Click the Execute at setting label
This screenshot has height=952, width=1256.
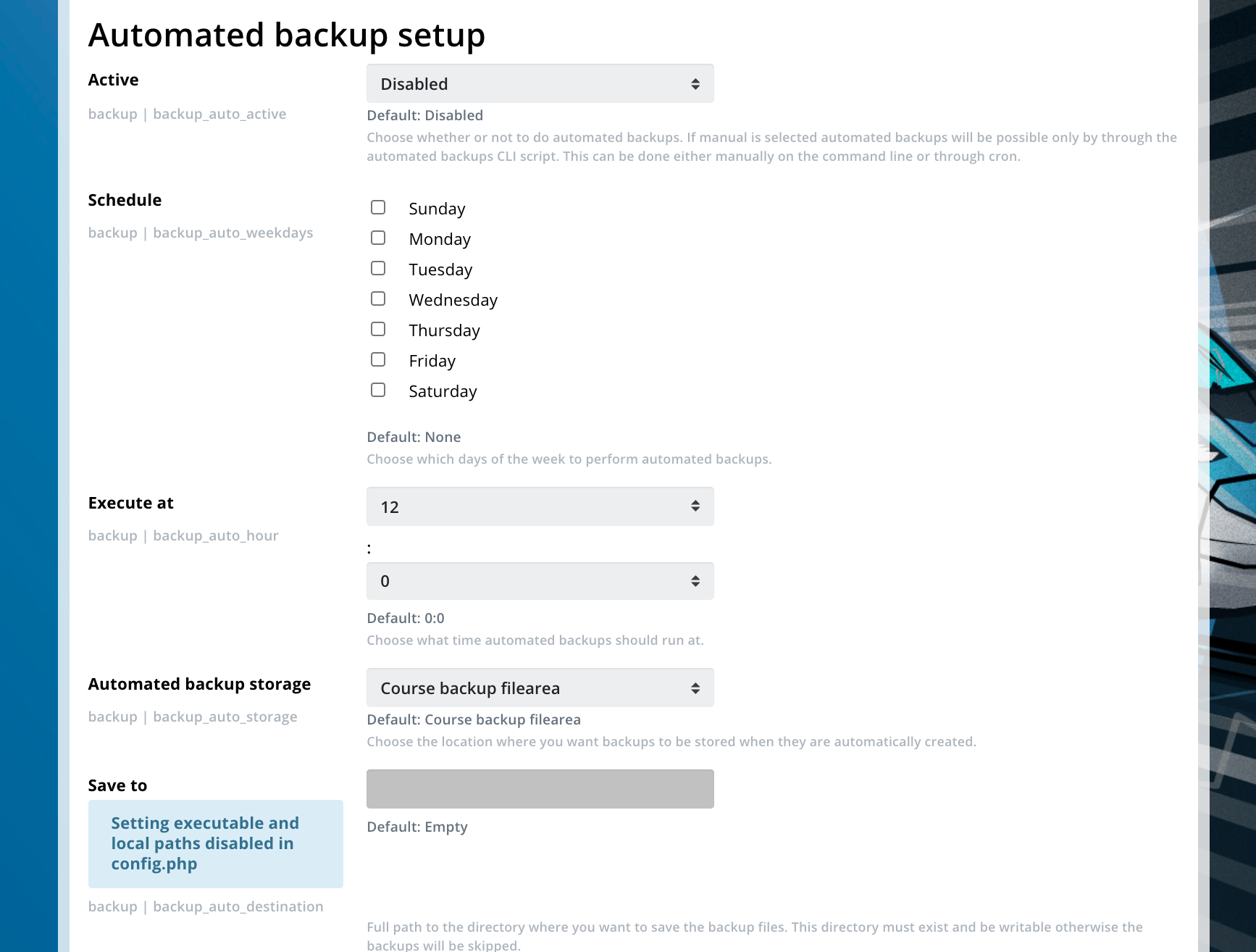[x=131, y=503]
